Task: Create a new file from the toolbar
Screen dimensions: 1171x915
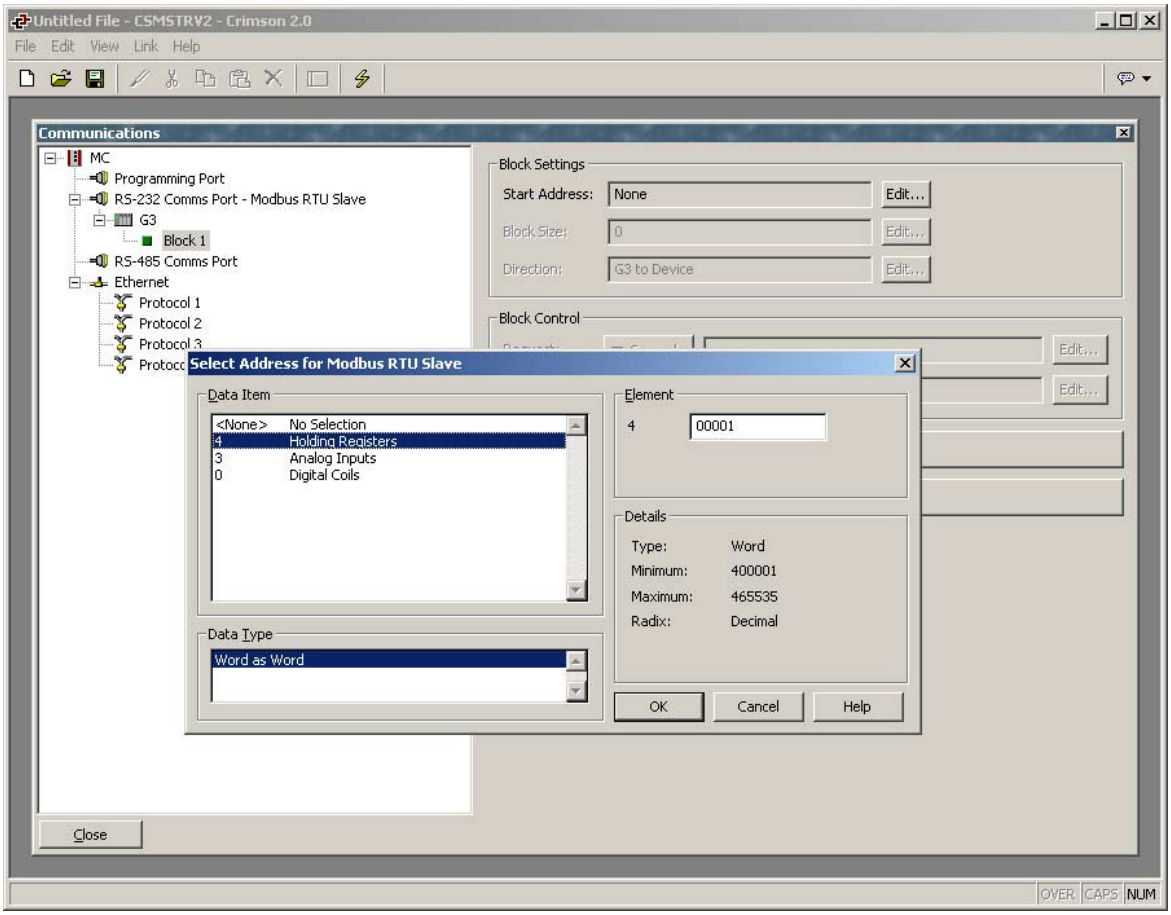Action: point(27,78)
